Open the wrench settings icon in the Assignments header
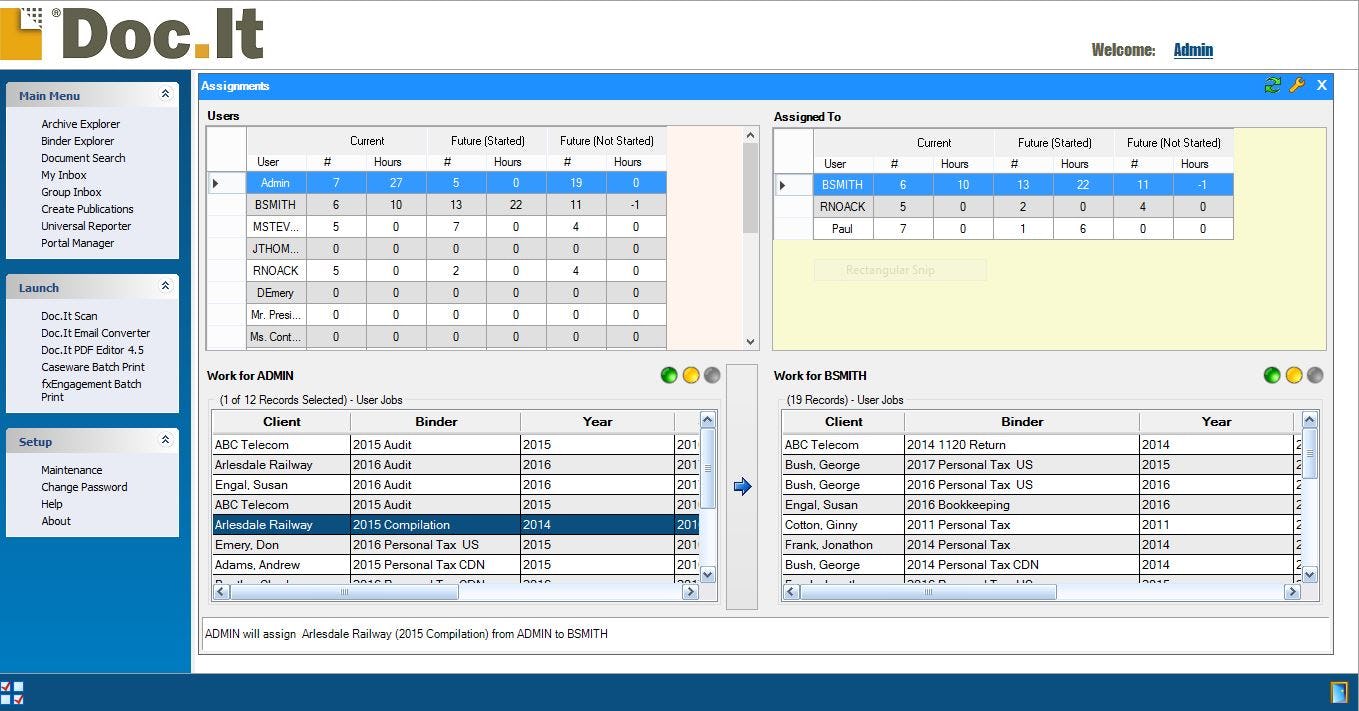 coord(1296,86)
